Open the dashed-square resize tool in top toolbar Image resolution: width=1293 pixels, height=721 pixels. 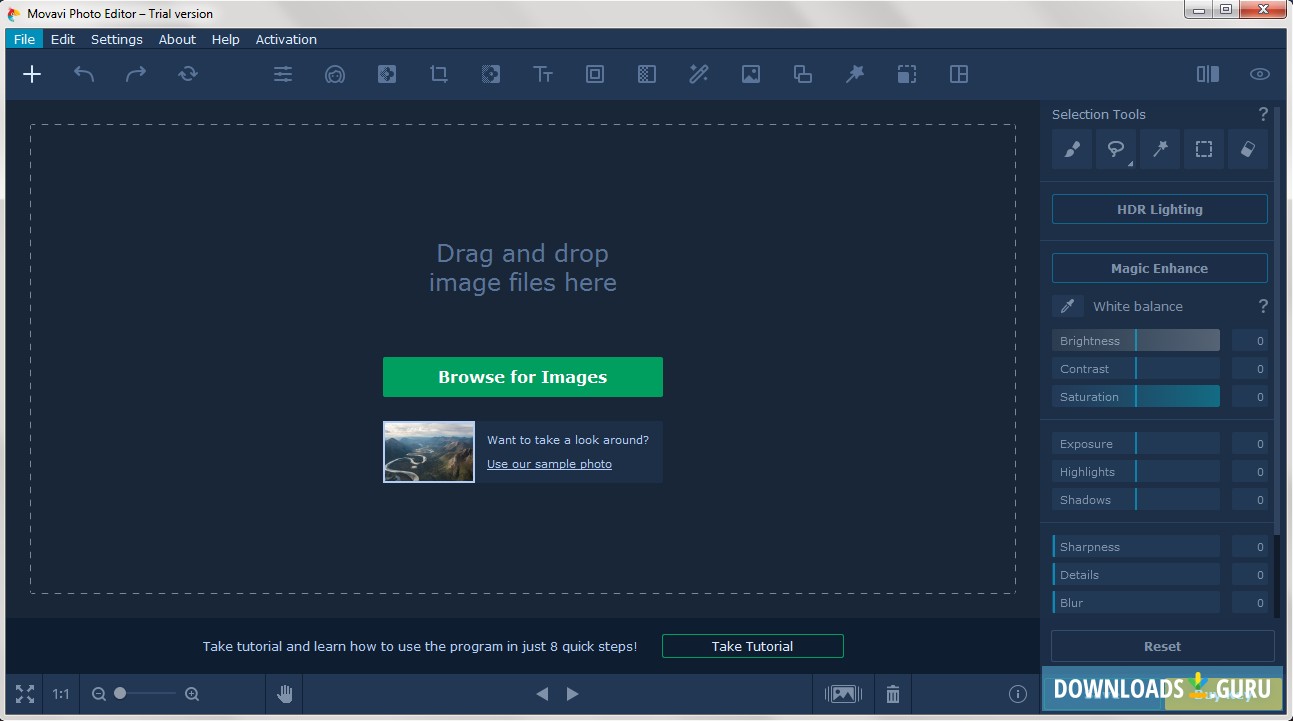(x=907, y=74)
